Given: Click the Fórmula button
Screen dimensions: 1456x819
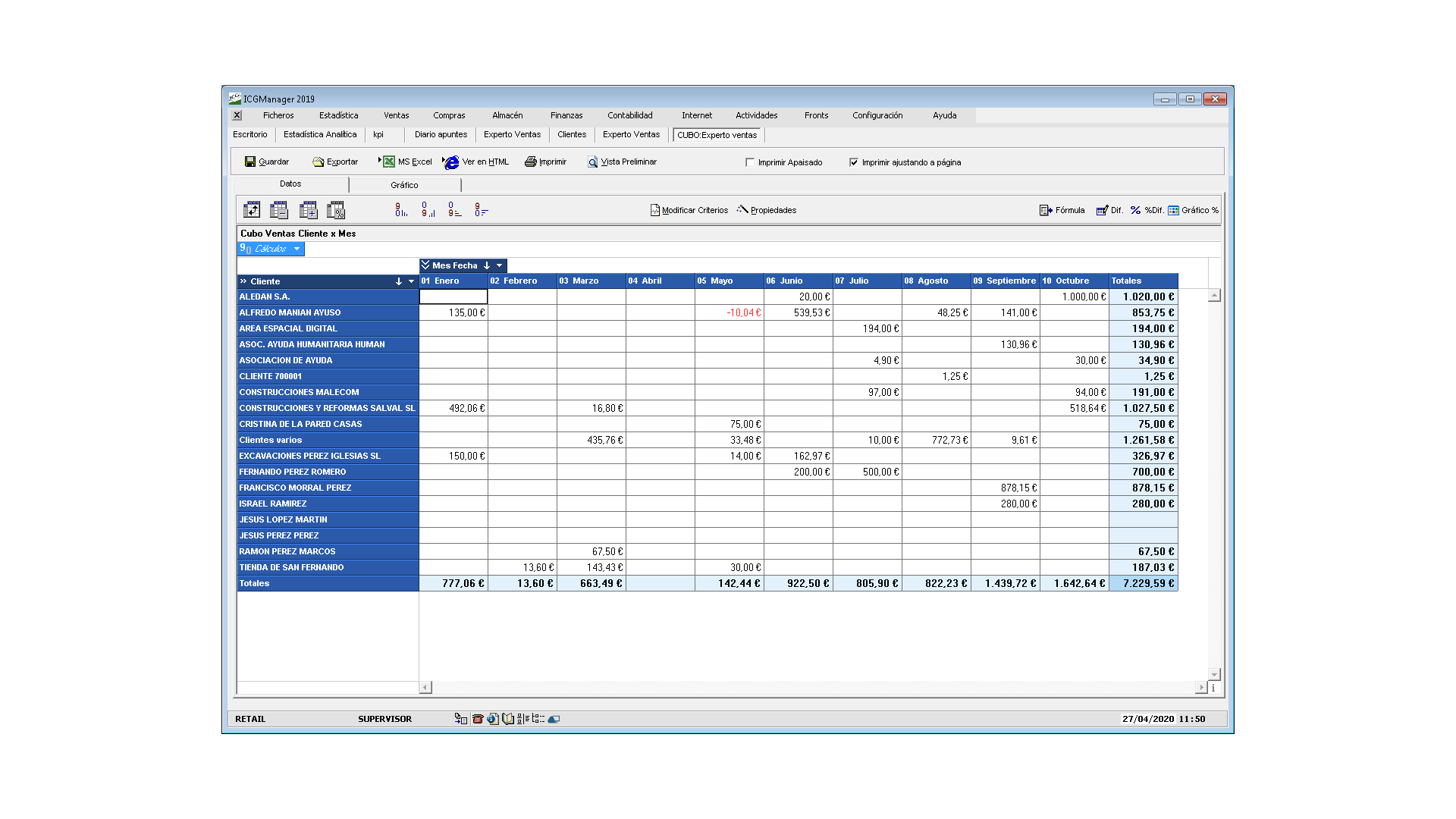Looking at the screenshot, I should 1062,210.
